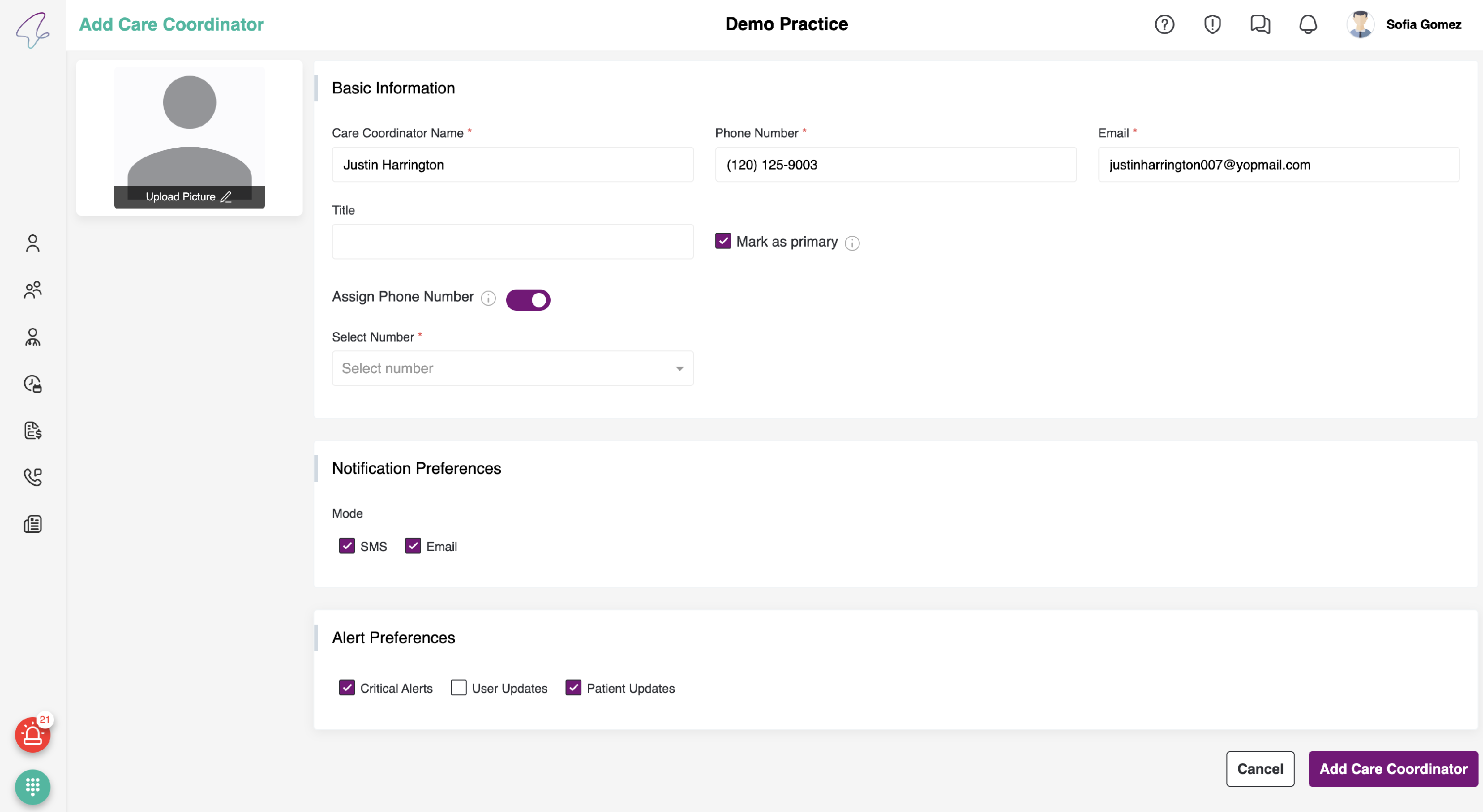Uncheck the SMS notification mode
Screen dimensions: 1483x812
[x=347, y=546]
